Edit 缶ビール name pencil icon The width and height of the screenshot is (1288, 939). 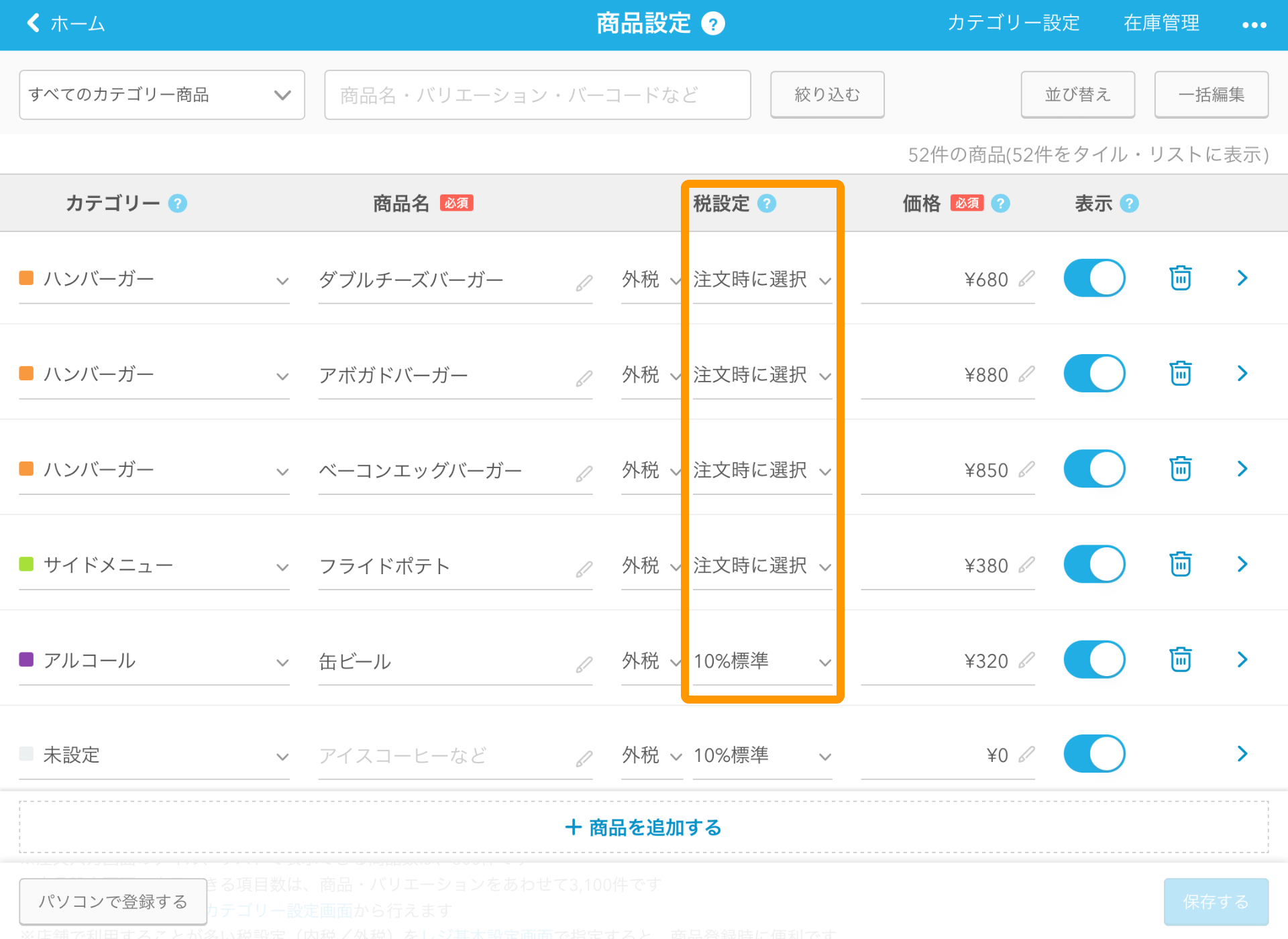coord(584,665)
